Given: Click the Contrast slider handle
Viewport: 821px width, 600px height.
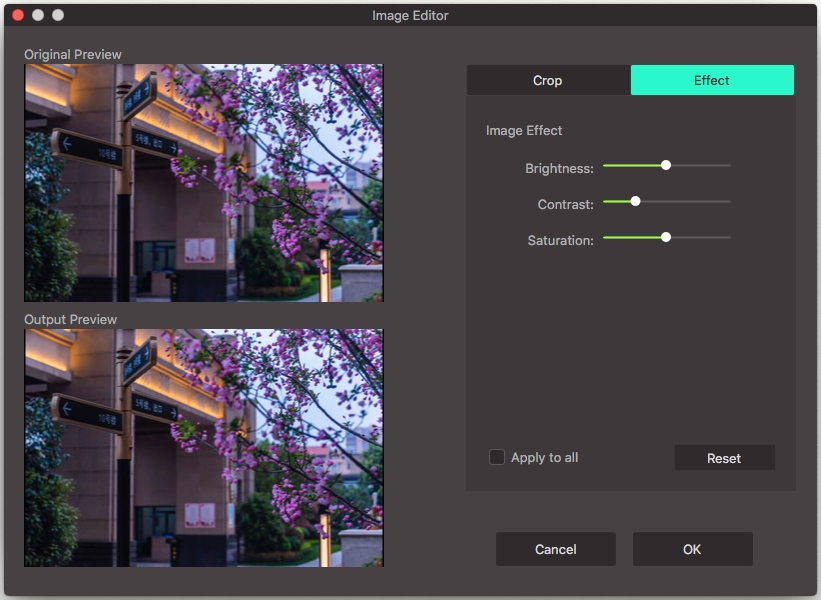Looking at the screenshot, I should 635,201.
